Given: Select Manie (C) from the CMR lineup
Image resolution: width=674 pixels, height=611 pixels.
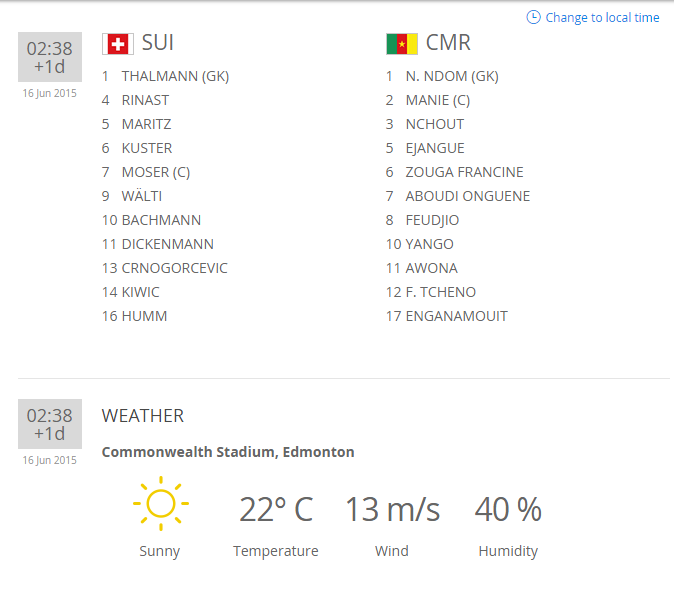Looking at the screenshot, I should [x=437, y=100].
